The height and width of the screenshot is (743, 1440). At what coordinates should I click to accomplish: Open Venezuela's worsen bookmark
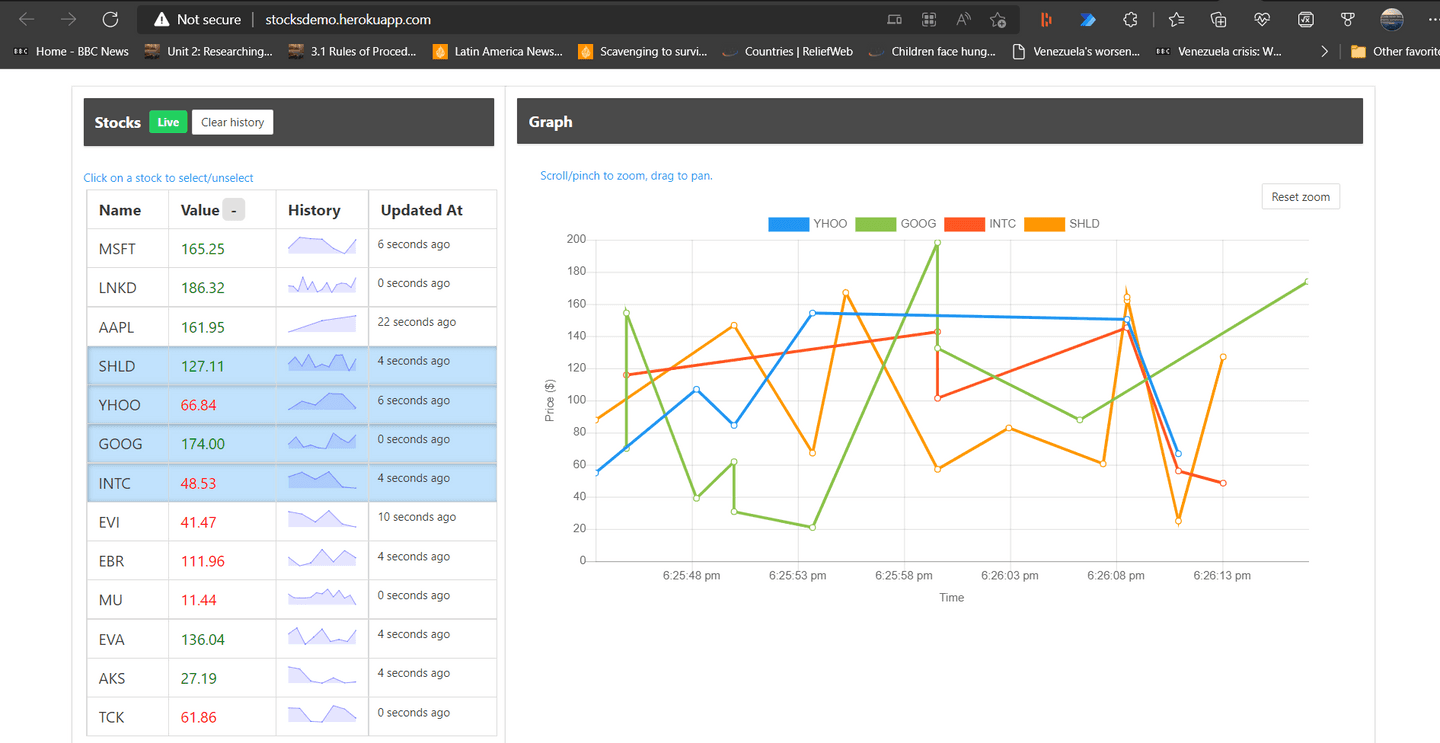(1076, 51)
